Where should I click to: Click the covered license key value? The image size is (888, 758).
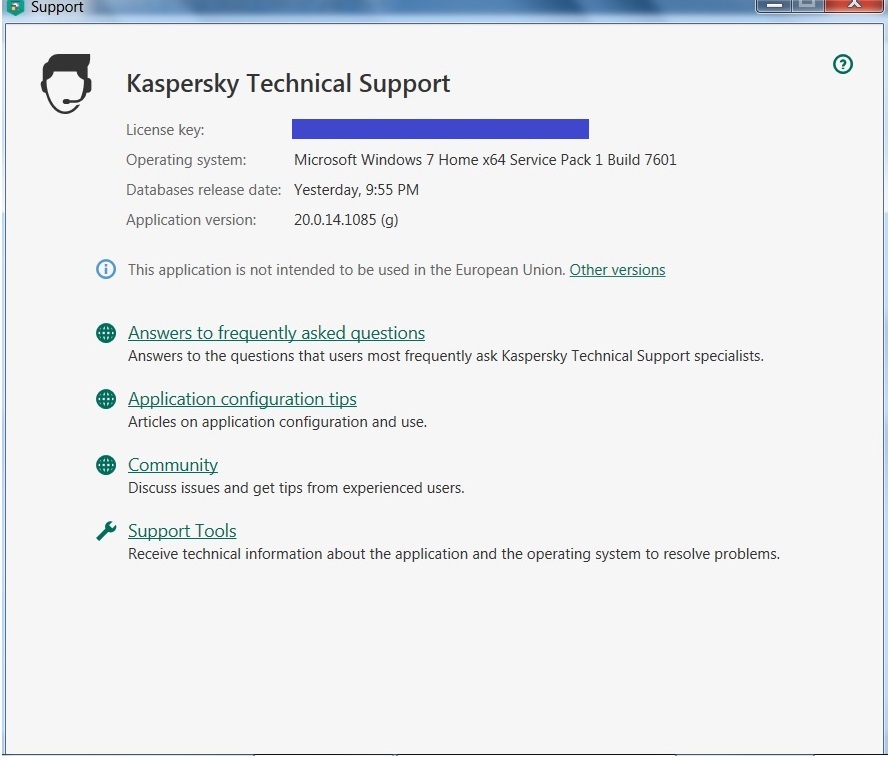coord(440,129)
